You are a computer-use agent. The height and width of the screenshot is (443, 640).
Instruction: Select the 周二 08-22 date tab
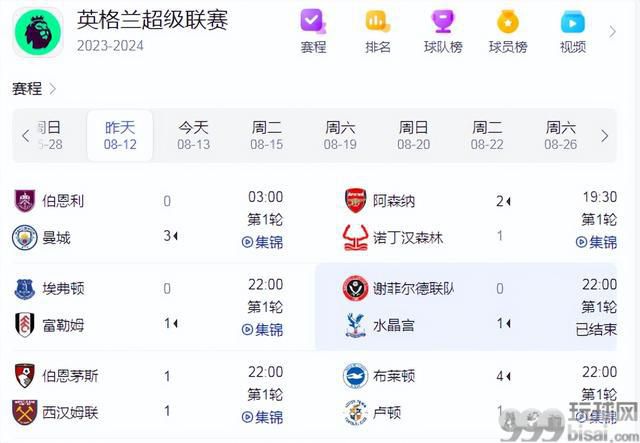click(x=487, y=136)
